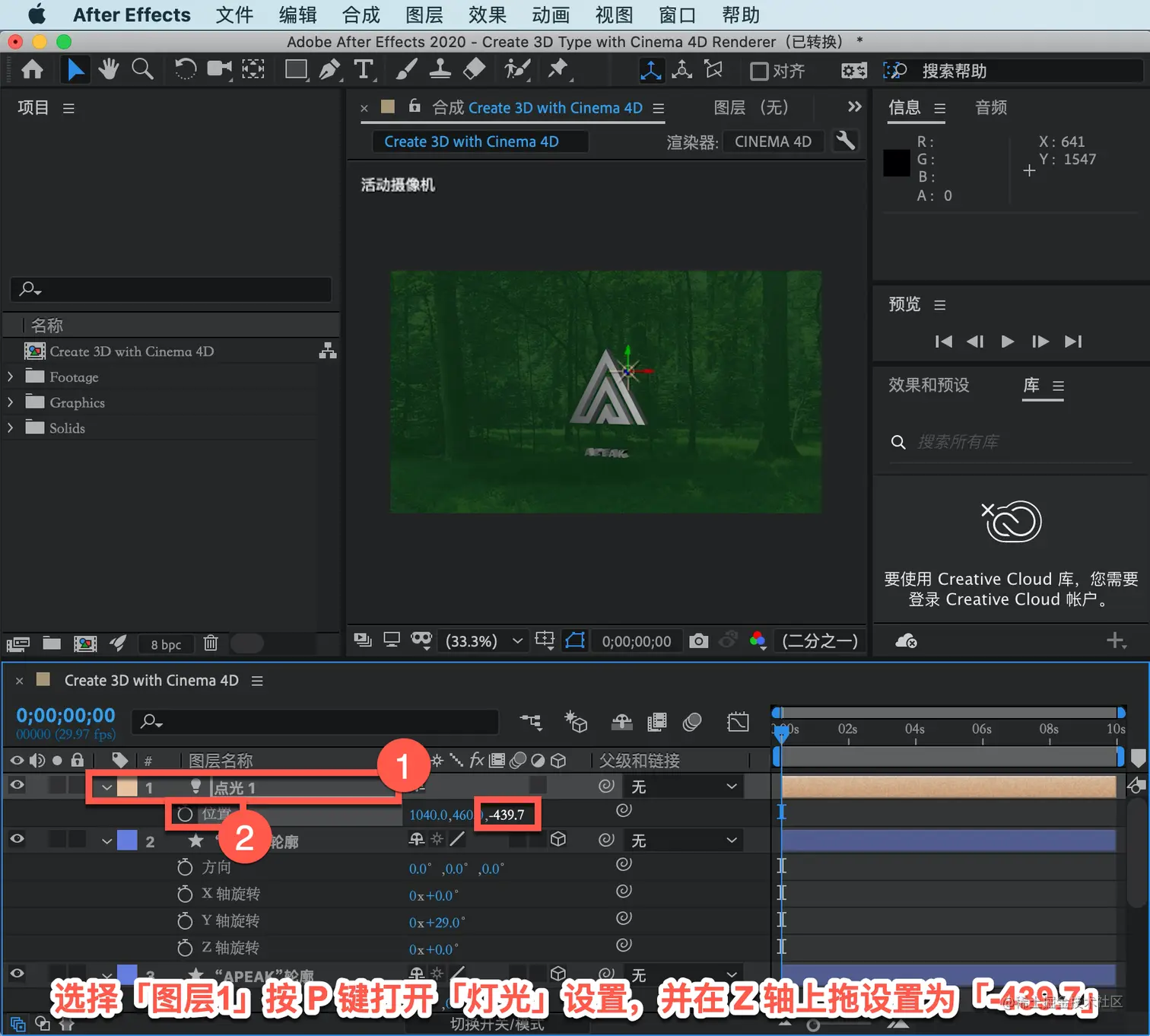The height and width of the screenshot is (1036, 1150).
Task: Switch to Local Axis mode
Action: tap(651, 70)
